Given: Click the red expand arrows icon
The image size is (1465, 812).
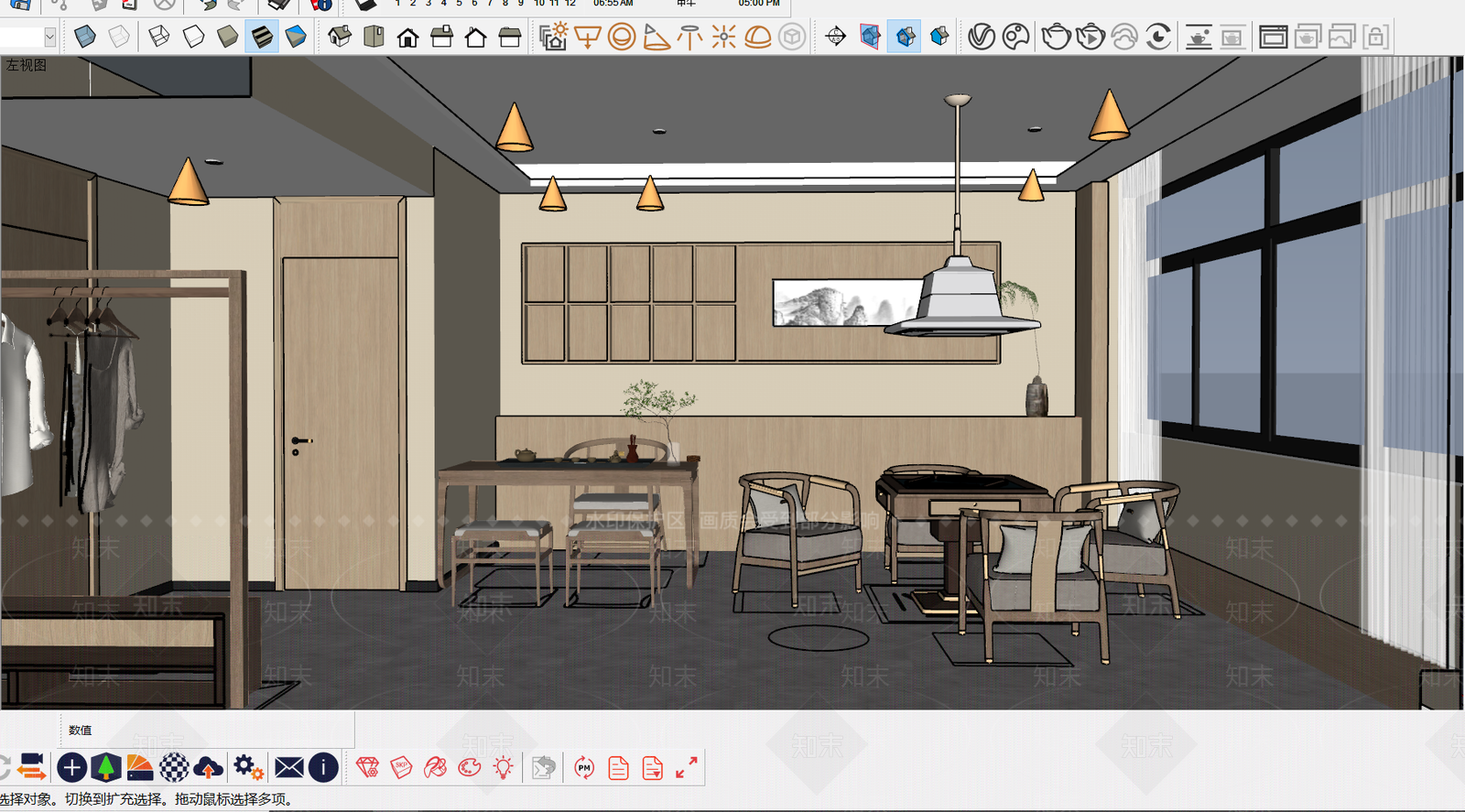Looking at the screenshot, I should (687, 767).
